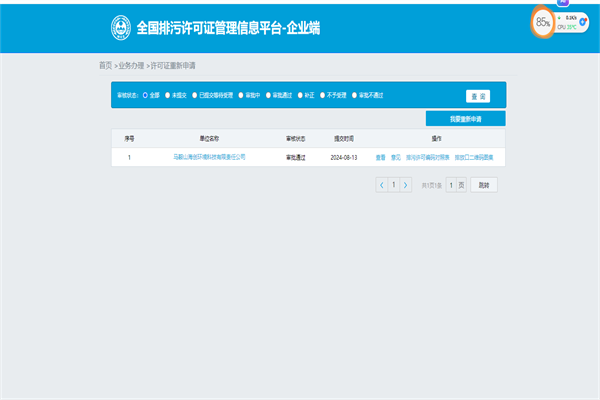This screenshot has height=400, width=600.
Task: Go to previous page using left chevron
Action: point(382,185)
